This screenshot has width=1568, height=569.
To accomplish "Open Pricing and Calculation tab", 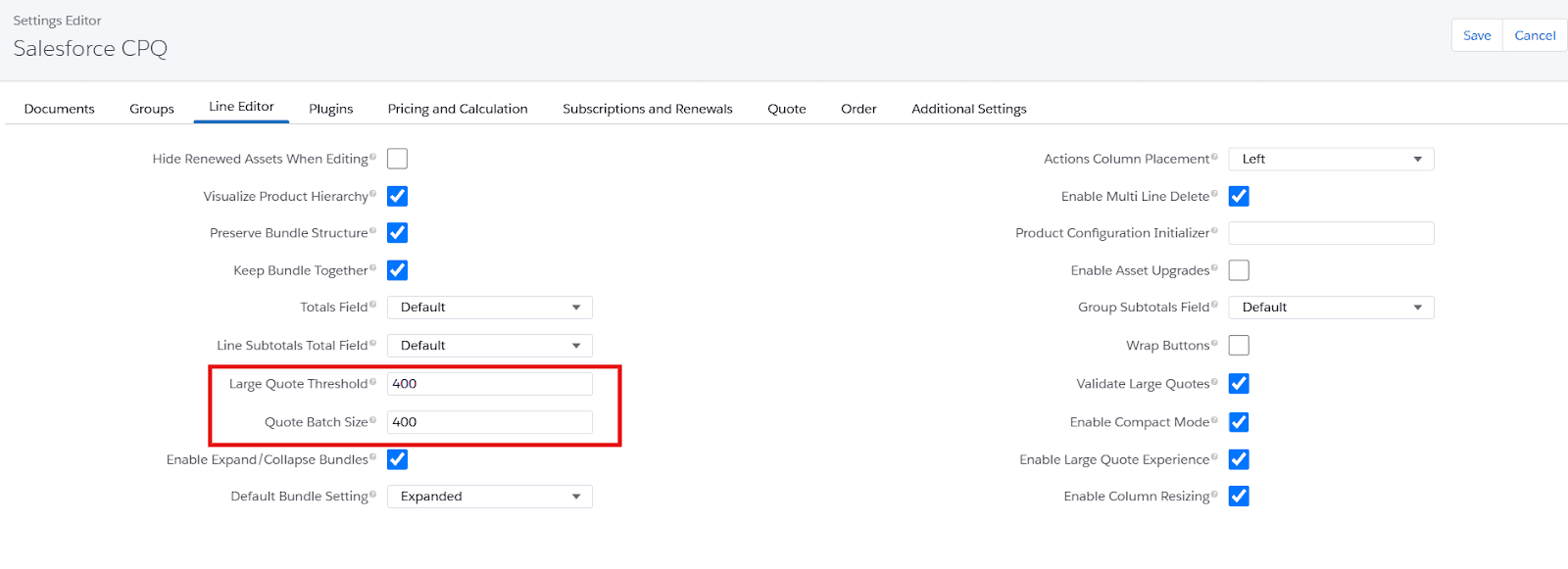I will [x=458, y=109].
